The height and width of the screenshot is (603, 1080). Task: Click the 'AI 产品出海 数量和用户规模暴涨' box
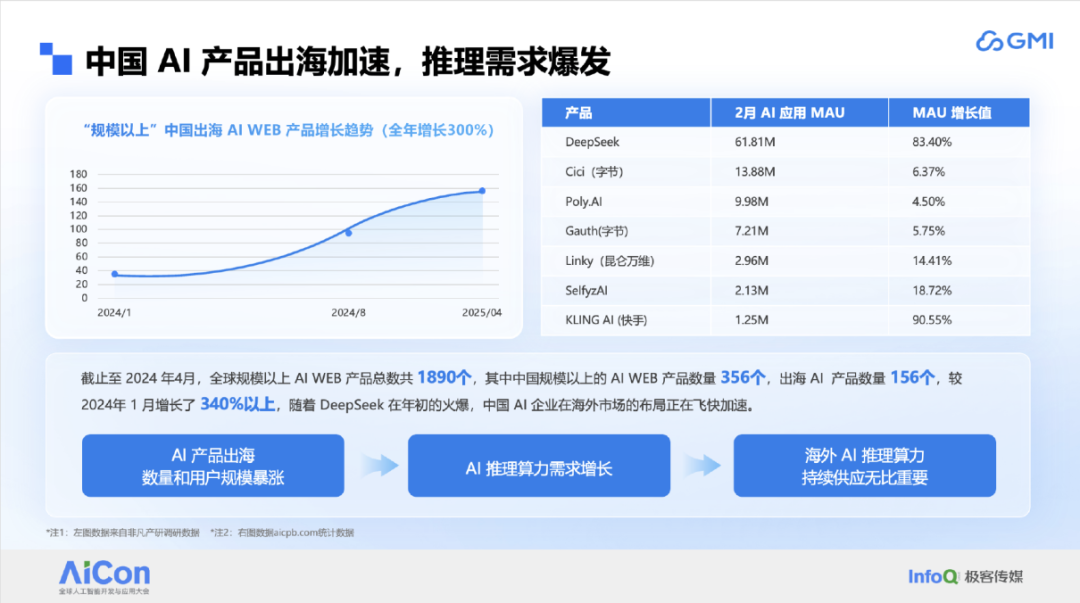coord(213,466)
